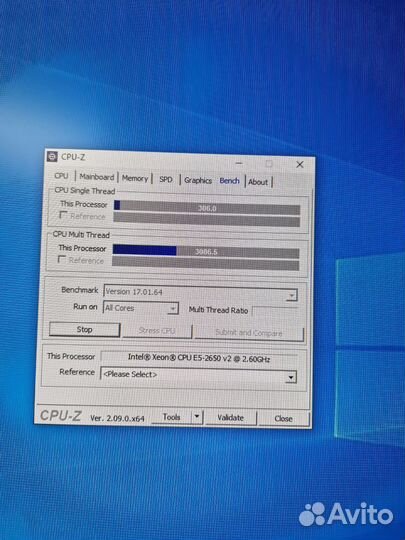Click the multi thread score bar 3006.5
The image size is (405, 540).
click(206, 251)
